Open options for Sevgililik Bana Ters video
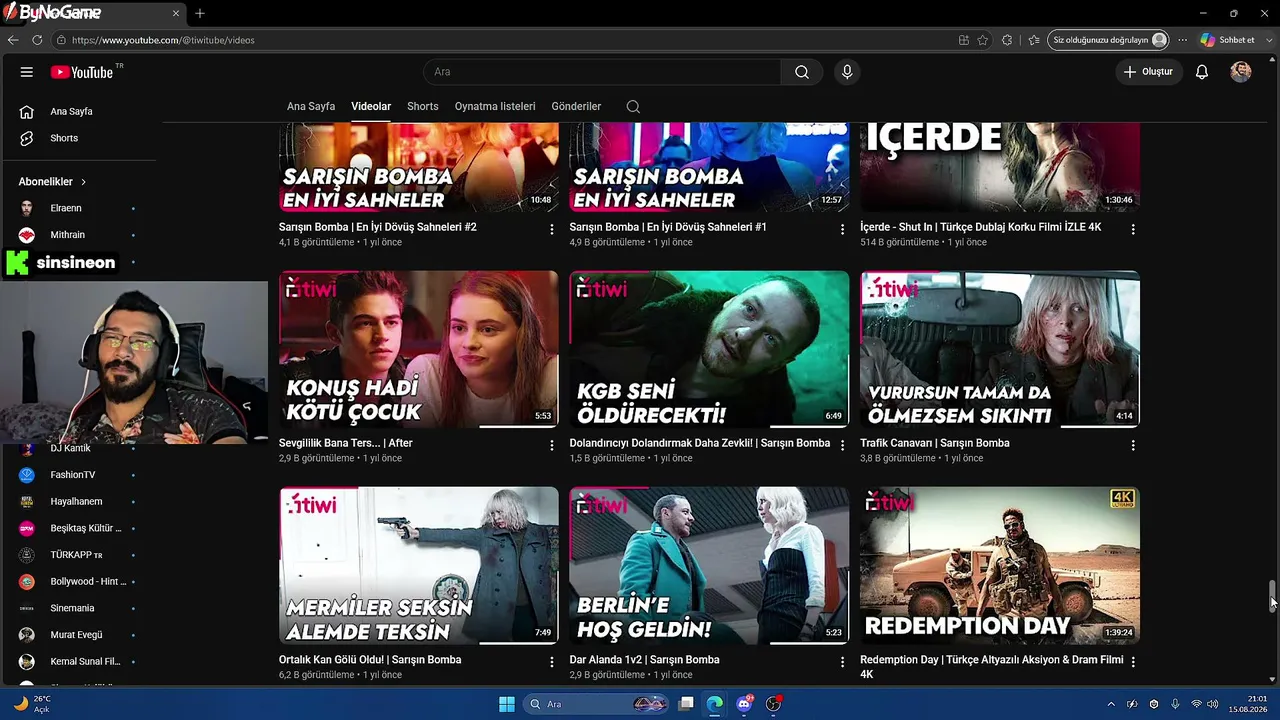 pyautogui.click(x=551, y=445)
